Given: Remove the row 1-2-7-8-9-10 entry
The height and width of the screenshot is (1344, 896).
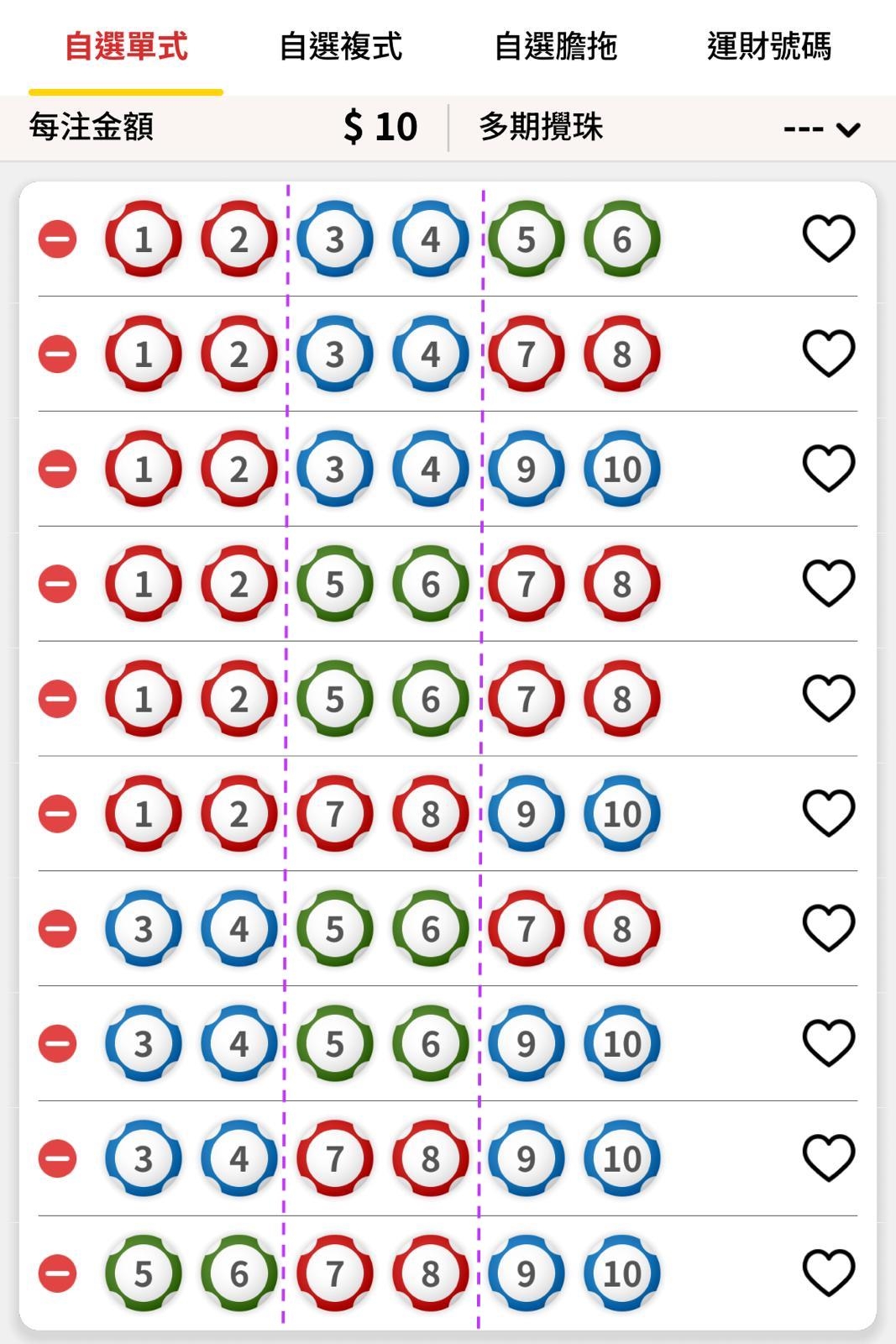Looking at the screenshot, I should click(x=58, y=814).
